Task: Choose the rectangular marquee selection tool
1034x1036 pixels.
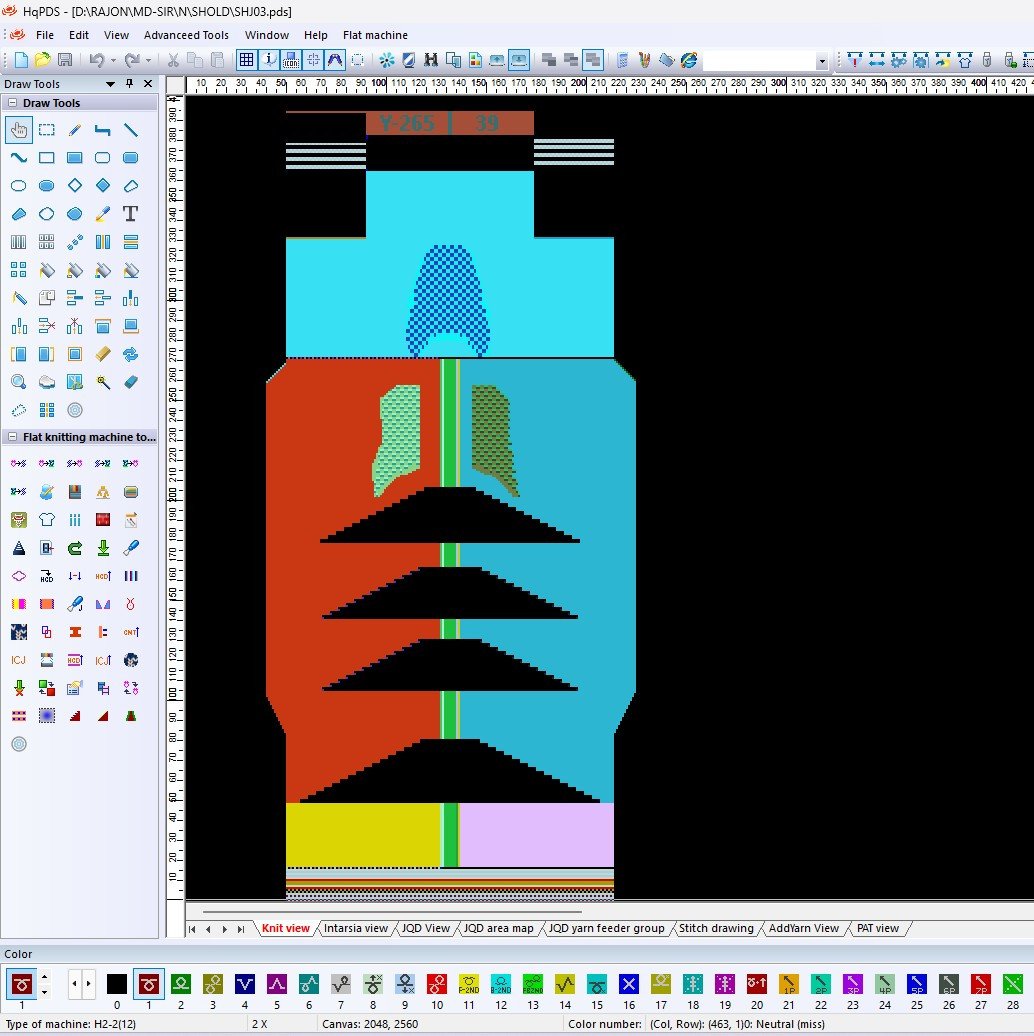Action: [x=46, y=130]
